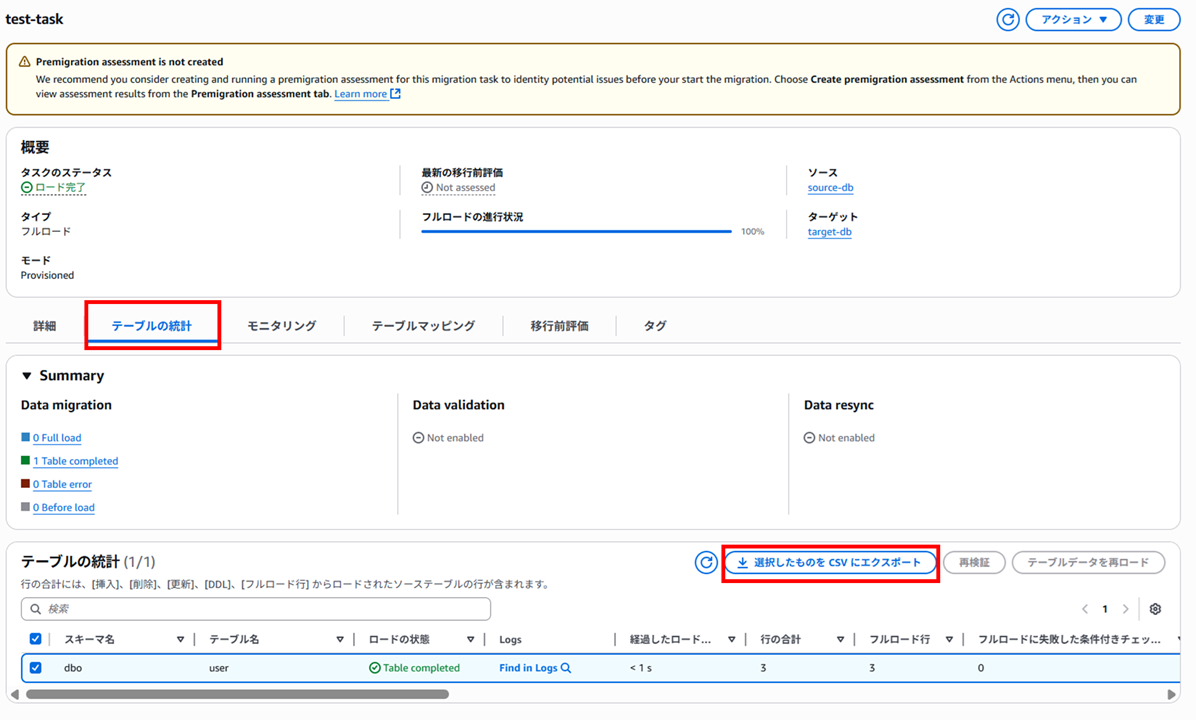Open the target-db endpoint link
The image size is (1196, 720).
(829, 232)
